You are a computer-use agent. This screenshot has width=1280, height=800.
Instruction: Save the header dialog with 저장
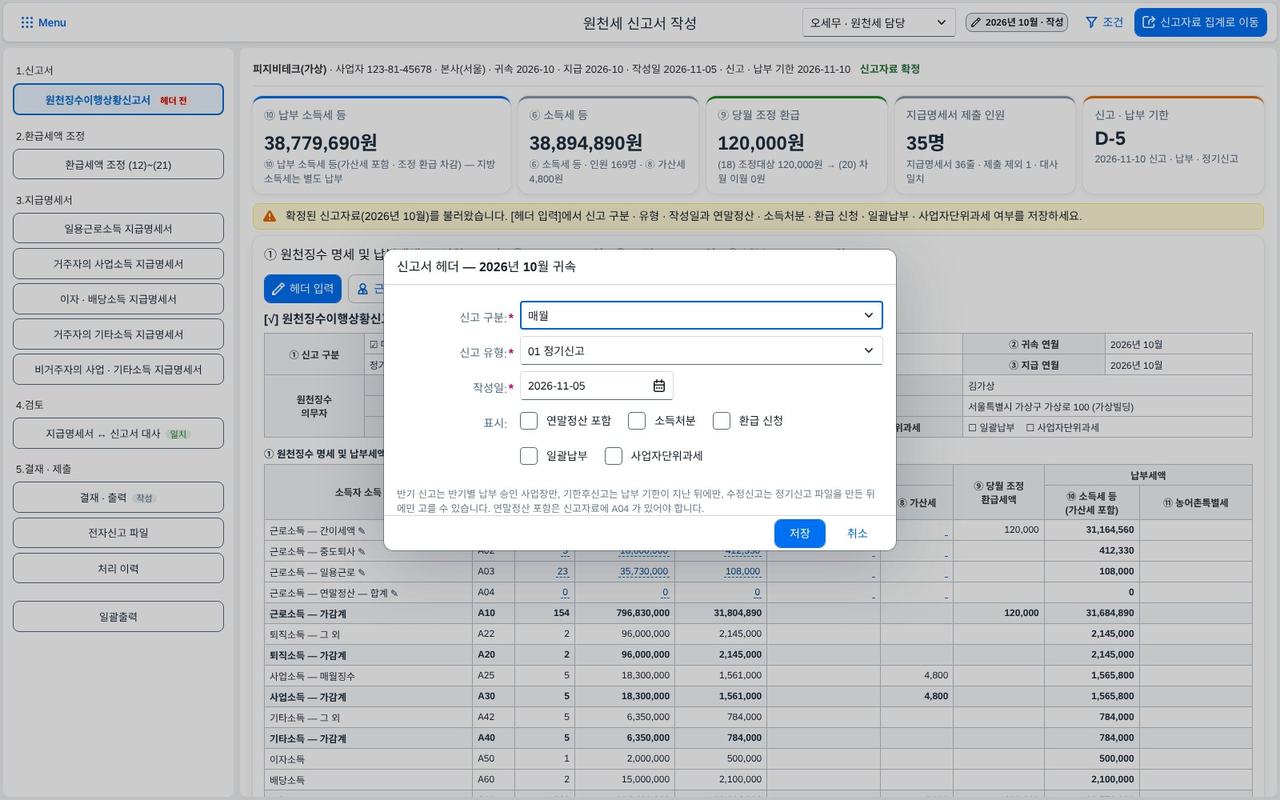tap(800, 533)
